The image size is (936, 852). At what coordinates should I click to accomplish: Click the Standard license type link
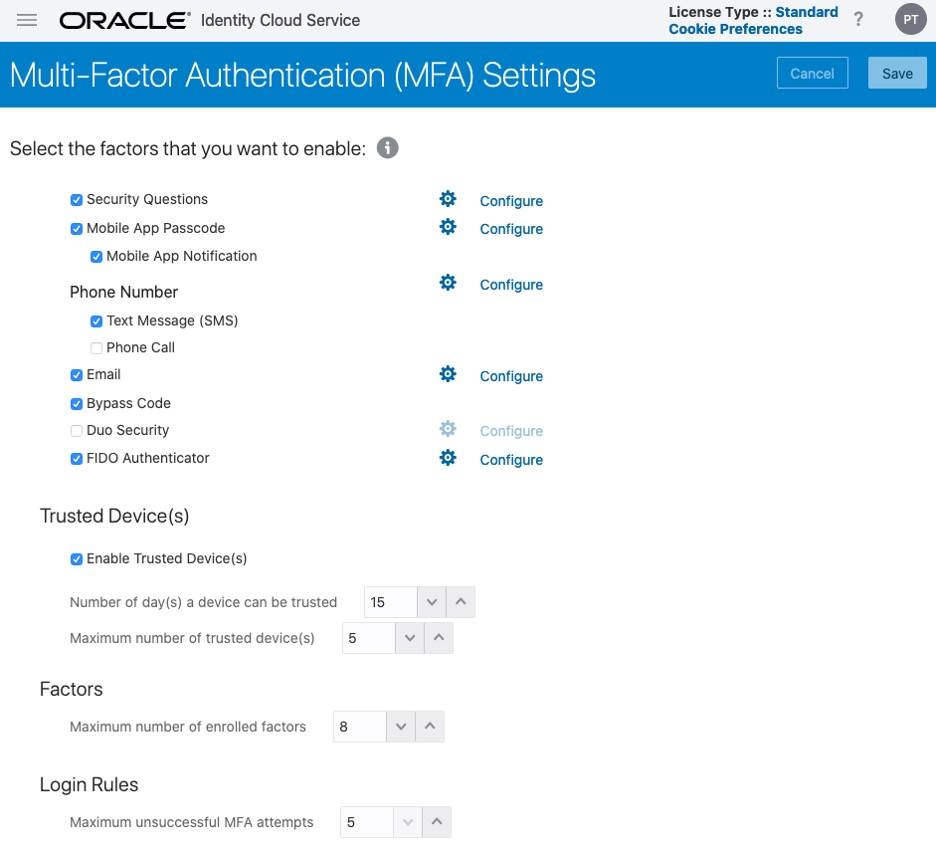point(806,12)
